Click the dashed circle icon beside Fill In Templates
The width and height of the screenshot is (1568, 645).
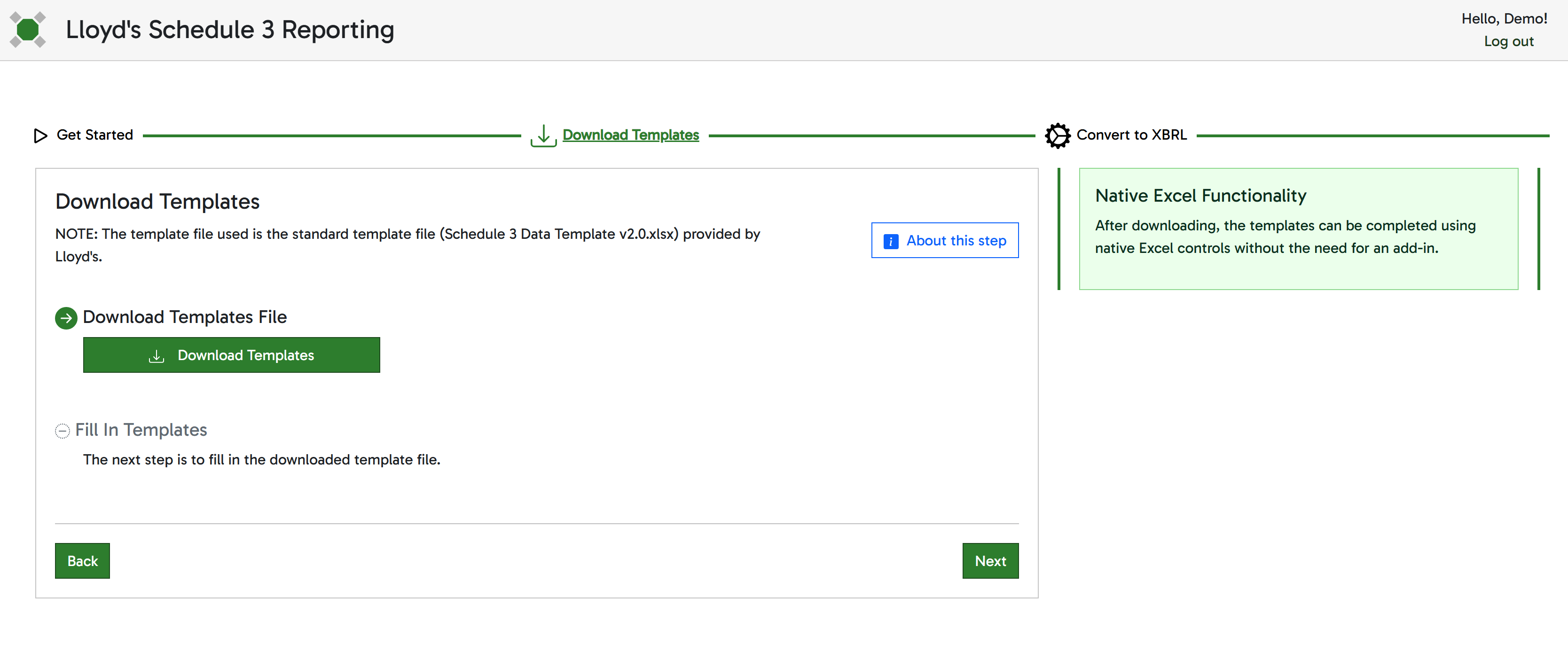click(x=63, y=429)
